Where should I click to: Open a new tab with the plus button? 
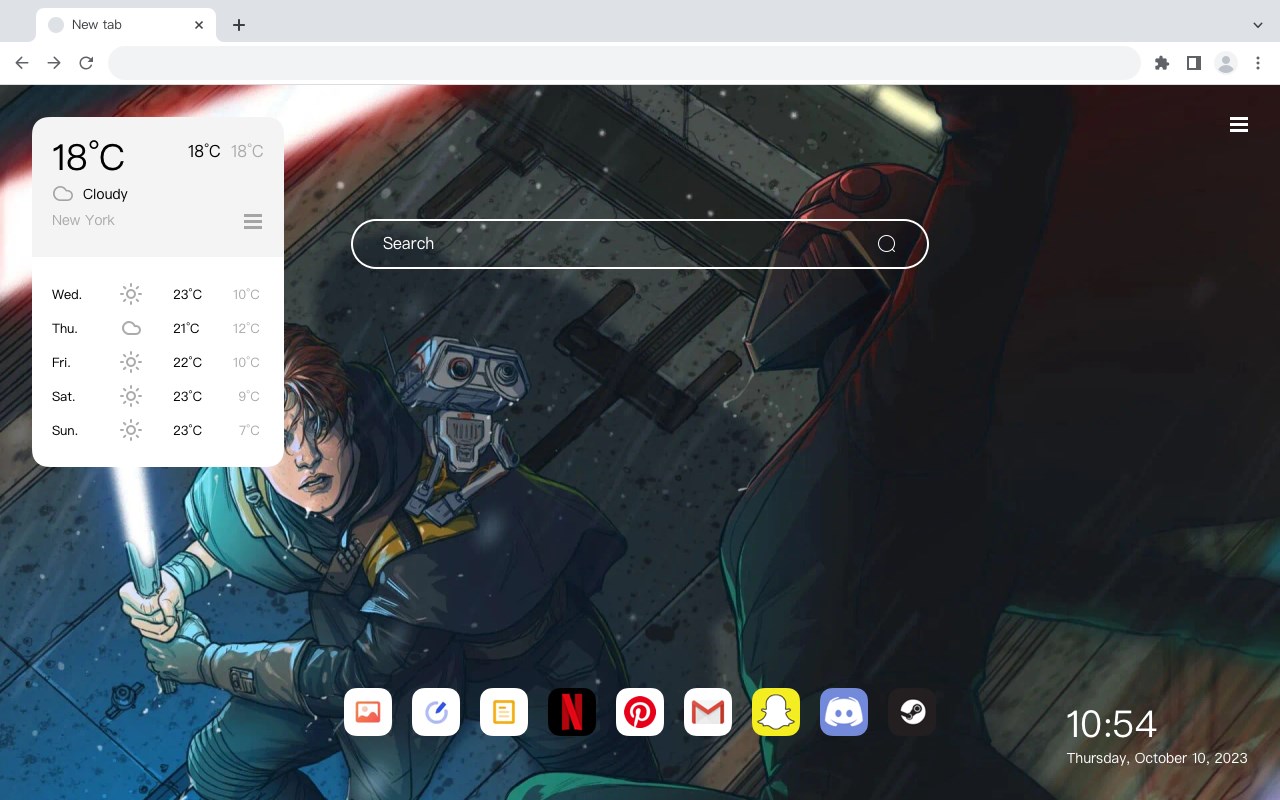point(238,25)
